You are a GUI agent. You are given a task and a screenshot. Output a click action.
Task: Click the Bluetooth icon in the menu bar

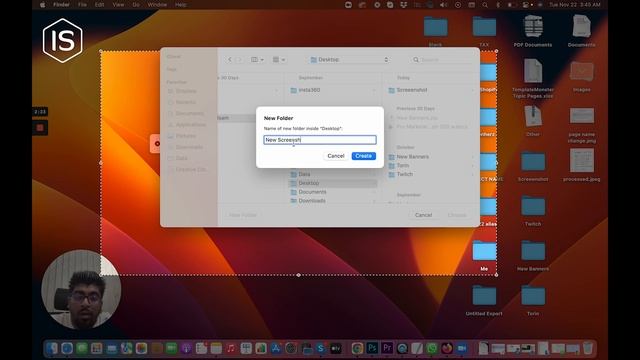coord(498,5)
